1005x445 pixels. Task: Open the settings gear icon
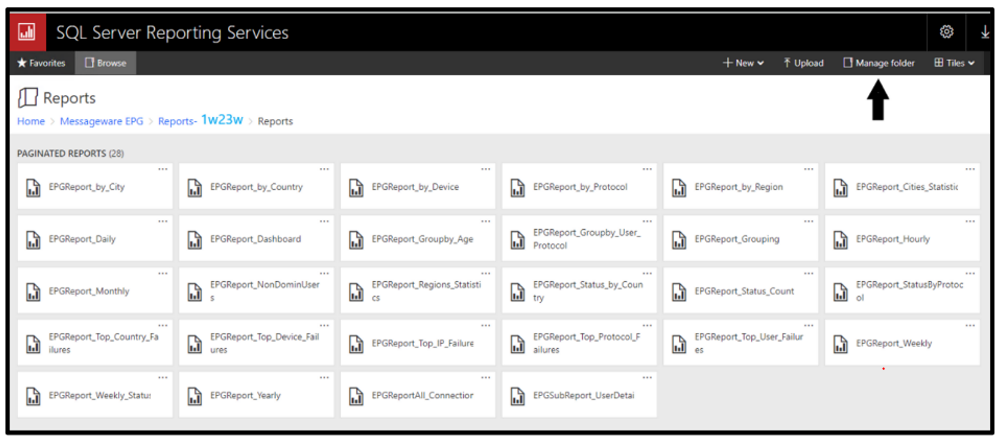tap(946, 31)
